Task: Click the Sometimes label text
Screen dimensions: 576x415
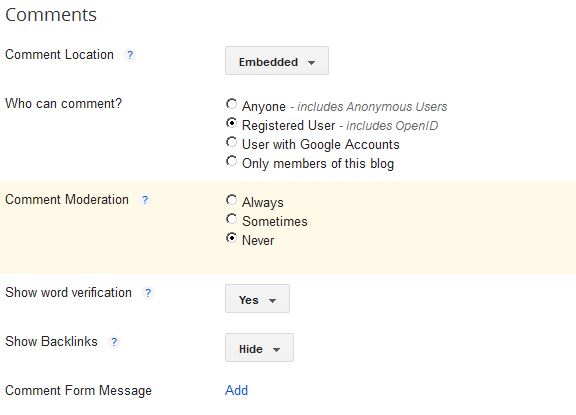Action: coord(275,221)
